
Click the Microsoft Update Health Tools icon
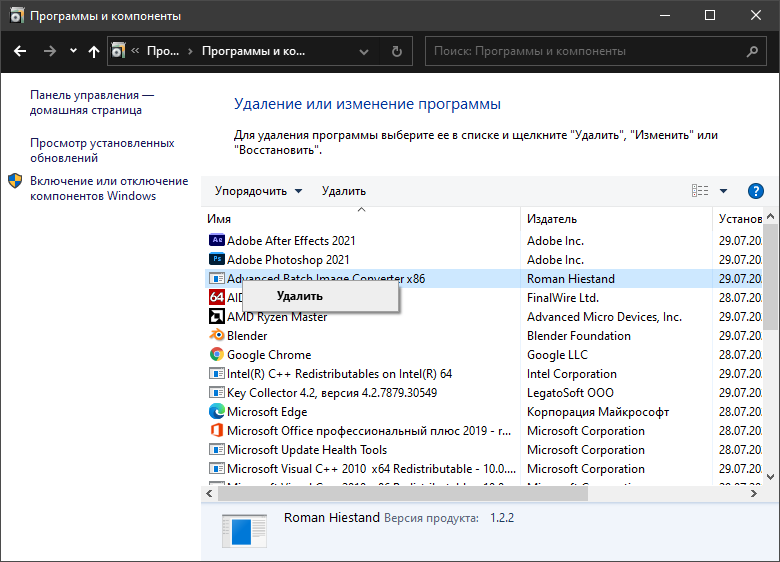(216, 450)
